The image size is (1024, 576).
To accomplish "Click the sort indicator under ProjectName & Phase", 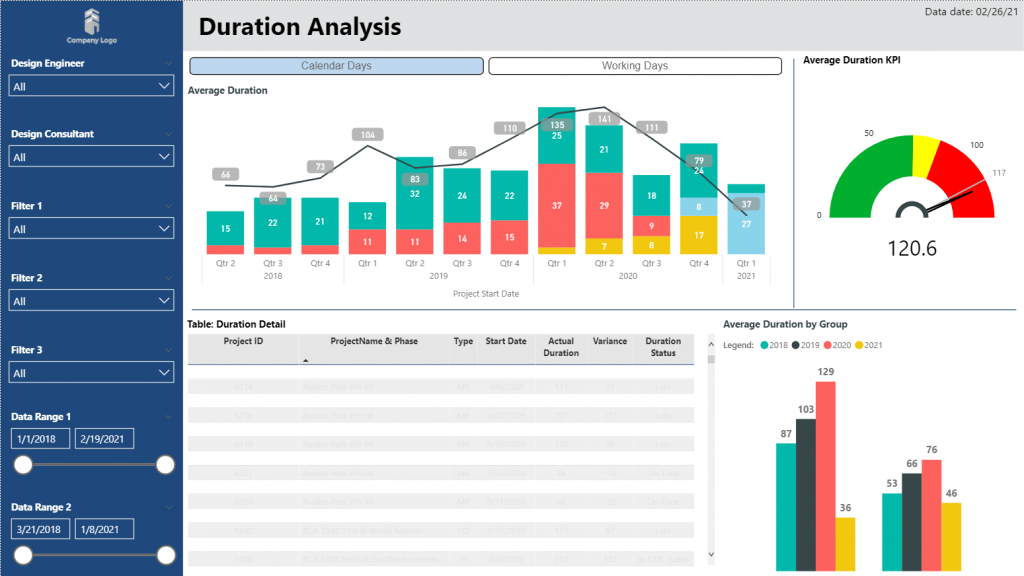I will 305,359.
